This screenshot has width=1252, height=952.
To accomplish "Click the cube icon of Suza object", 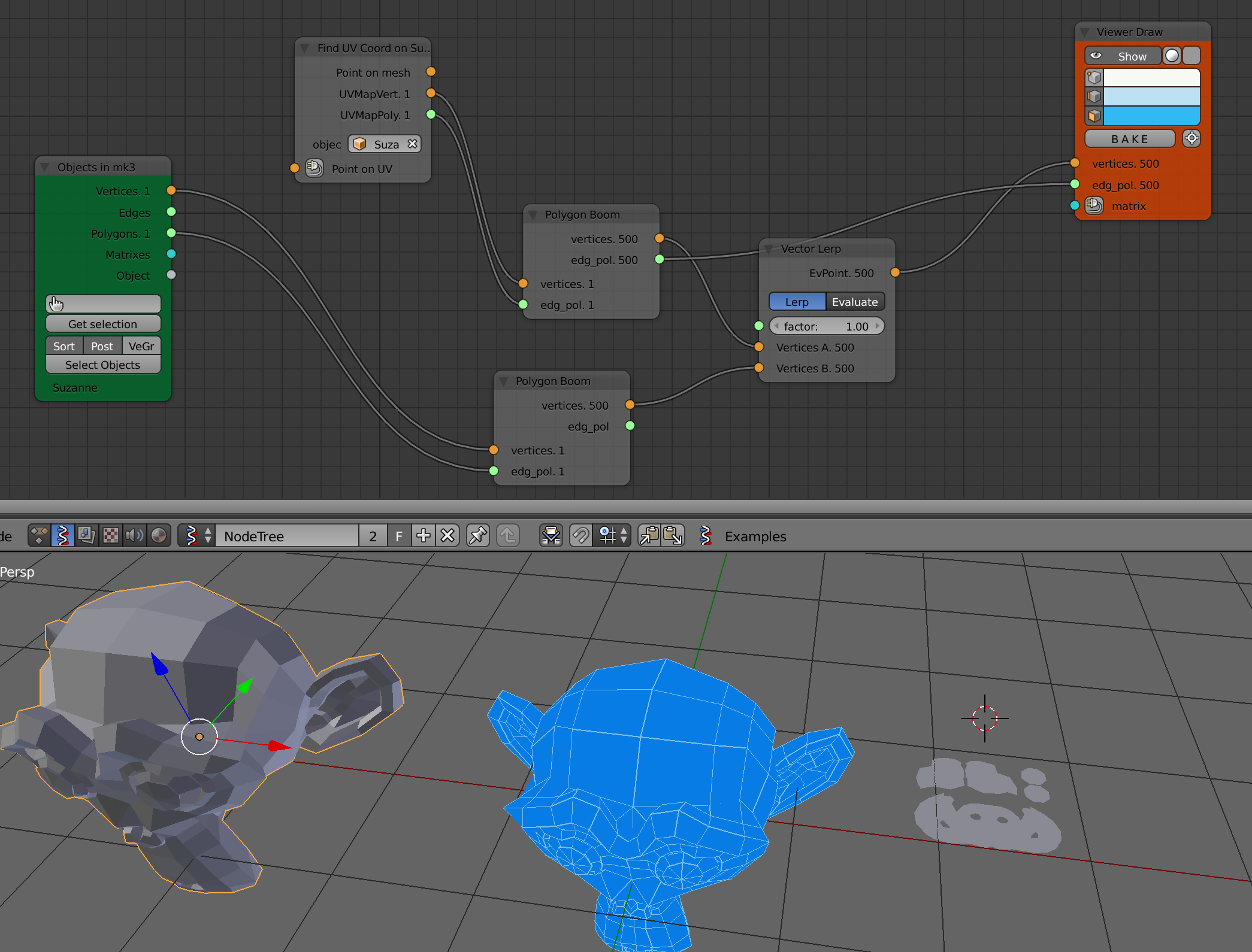I will 359,144.
